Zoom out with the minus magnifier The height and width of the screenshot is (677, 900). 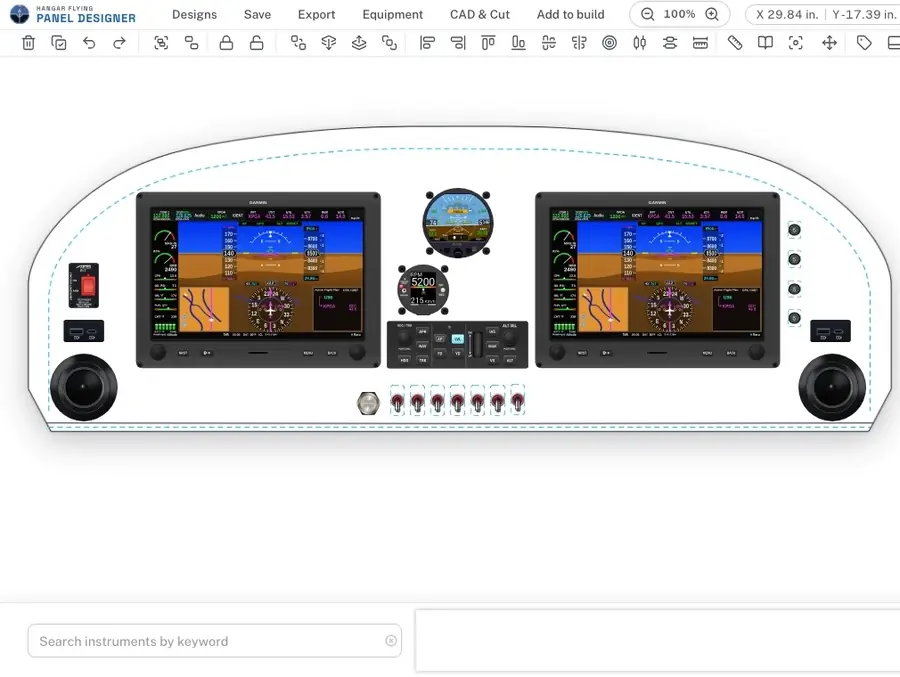coord(647,14)
